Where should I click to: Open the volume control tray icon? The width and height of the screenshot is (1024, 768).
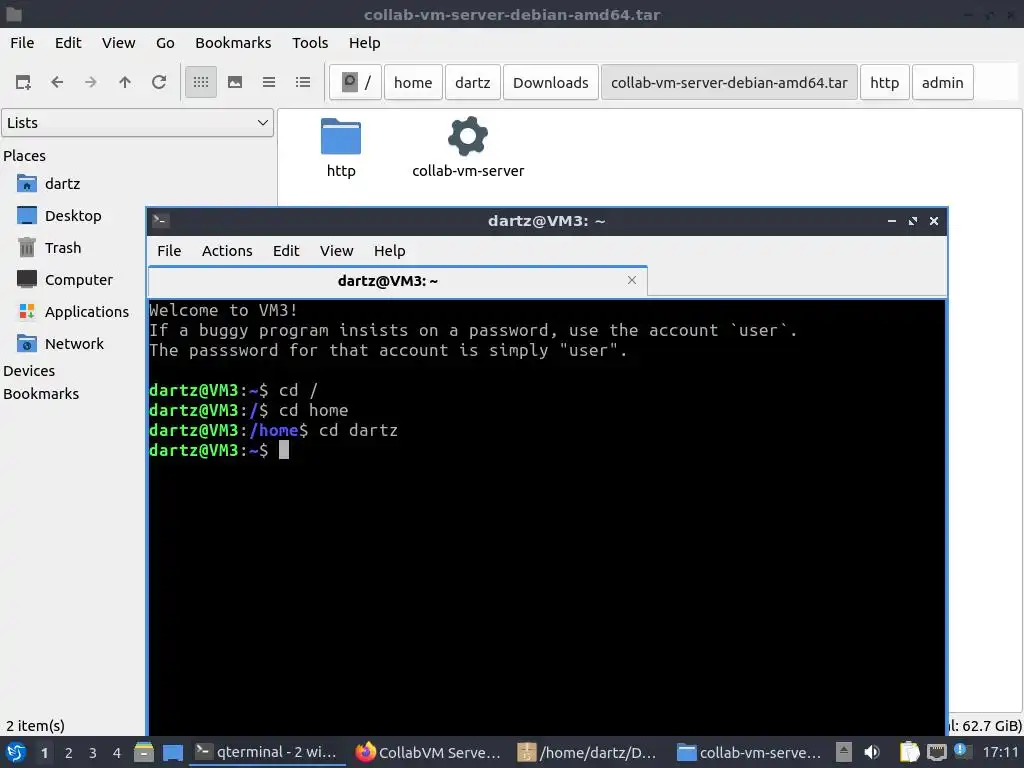[872, 752]
